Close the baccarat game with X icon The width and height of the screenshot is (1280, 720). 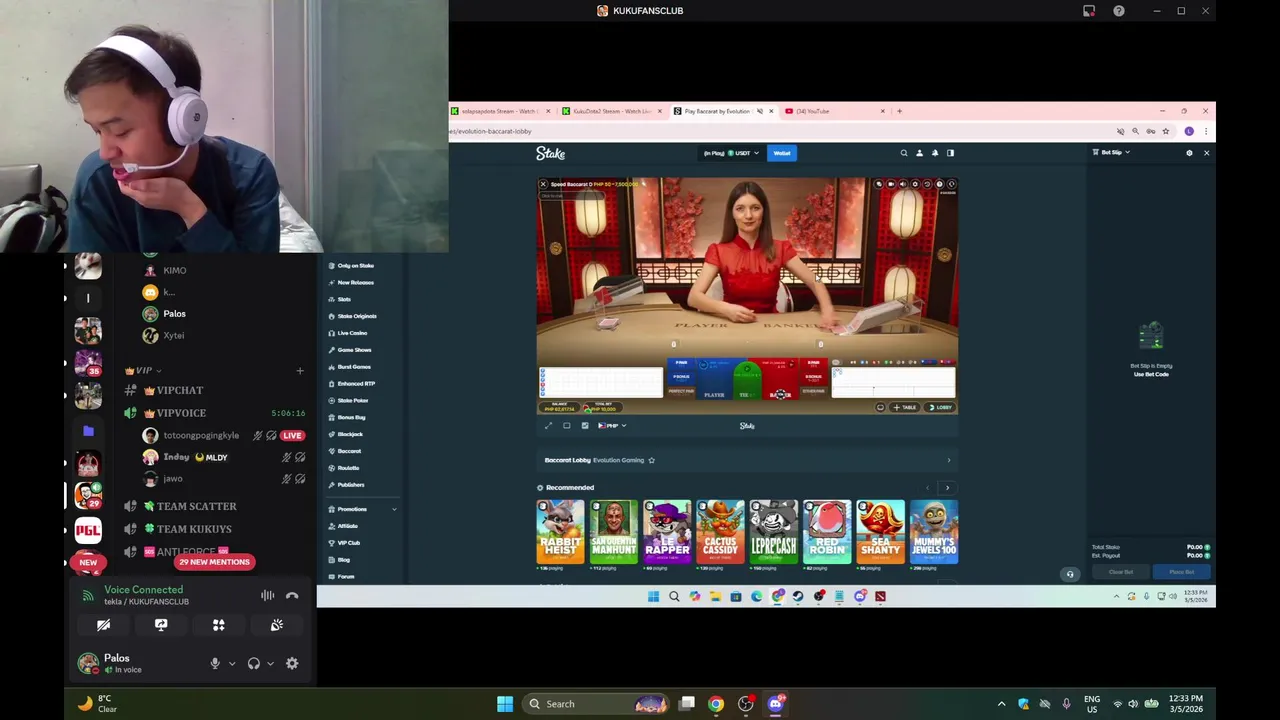(x=543, y=184)
